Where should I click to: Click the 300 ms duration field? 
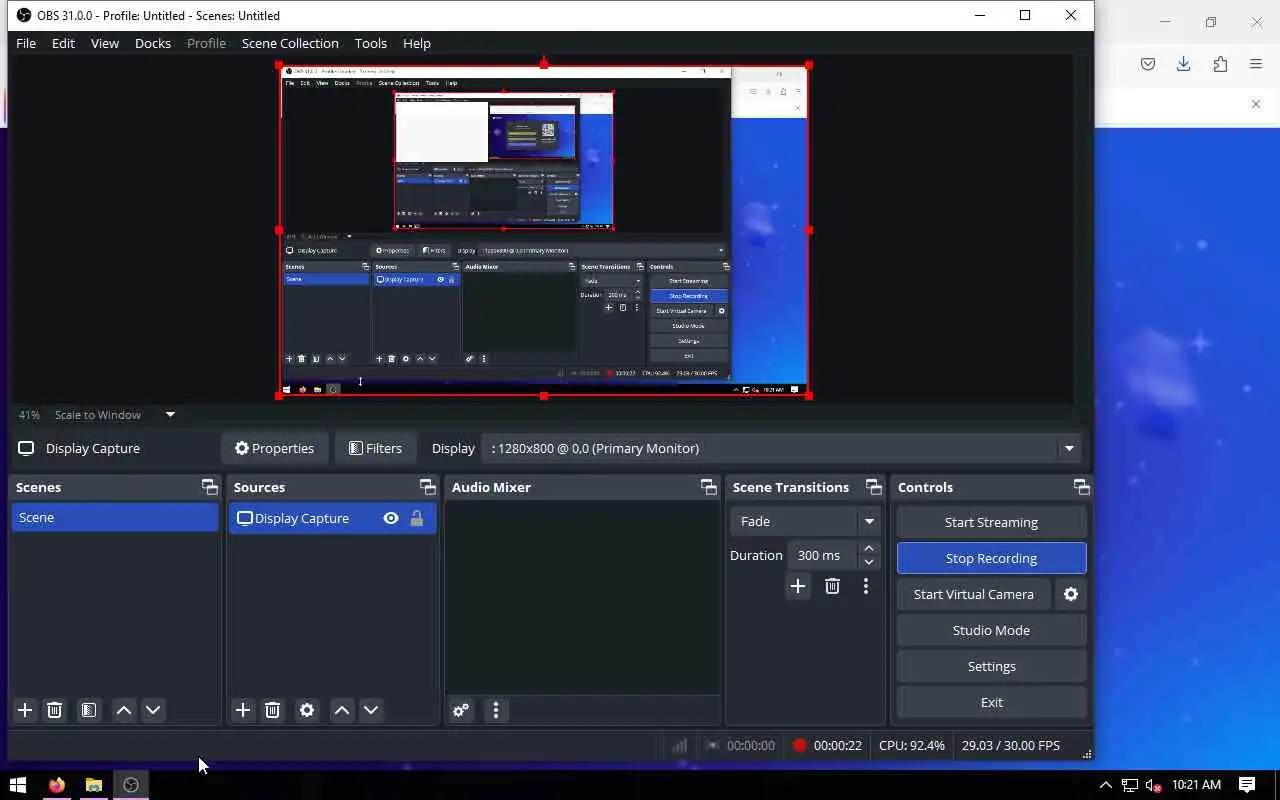coord(821,555)
